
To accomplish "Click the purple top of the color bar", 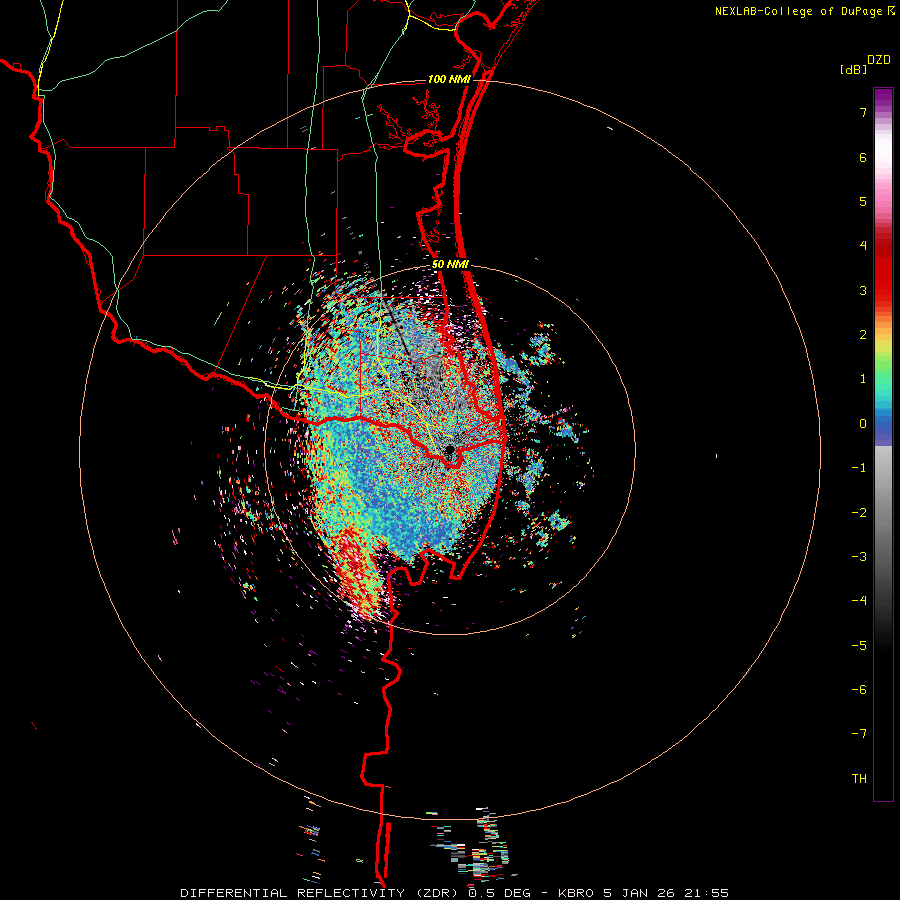I will [883, 98].
